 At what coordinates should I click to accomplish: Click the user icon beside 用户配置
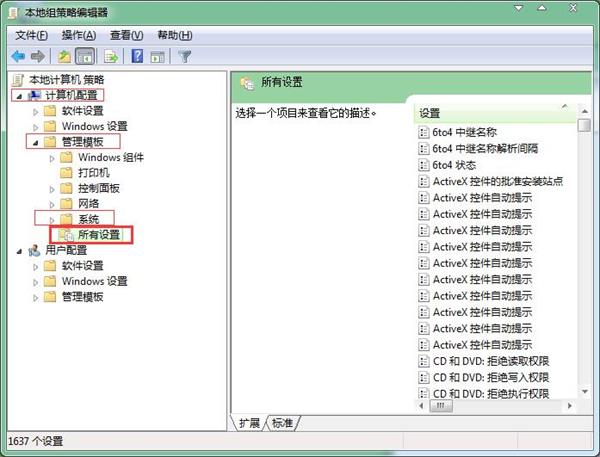[34, 250]
